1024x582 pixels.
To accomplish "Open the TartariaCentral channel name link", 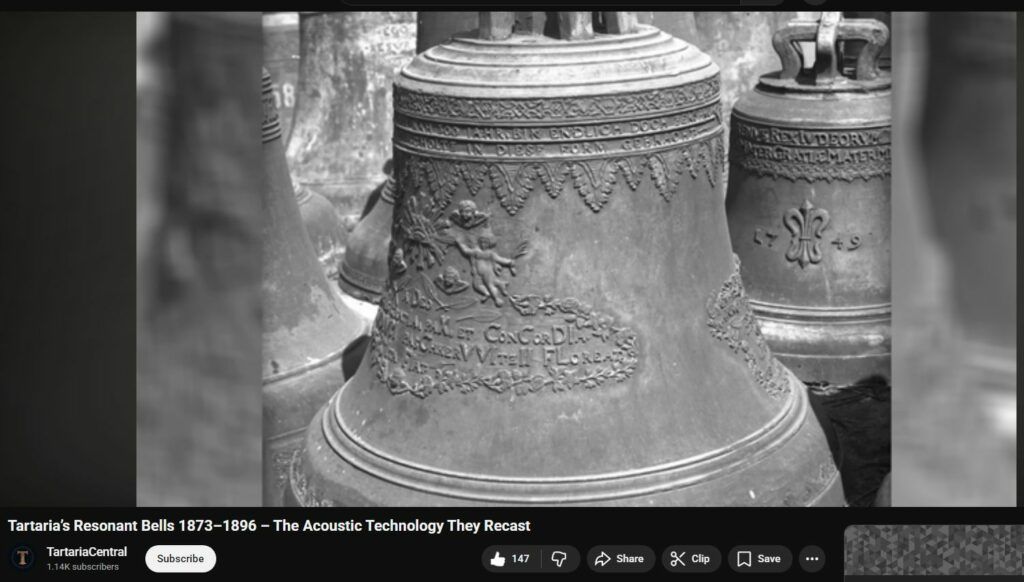I will click(87, 552).
